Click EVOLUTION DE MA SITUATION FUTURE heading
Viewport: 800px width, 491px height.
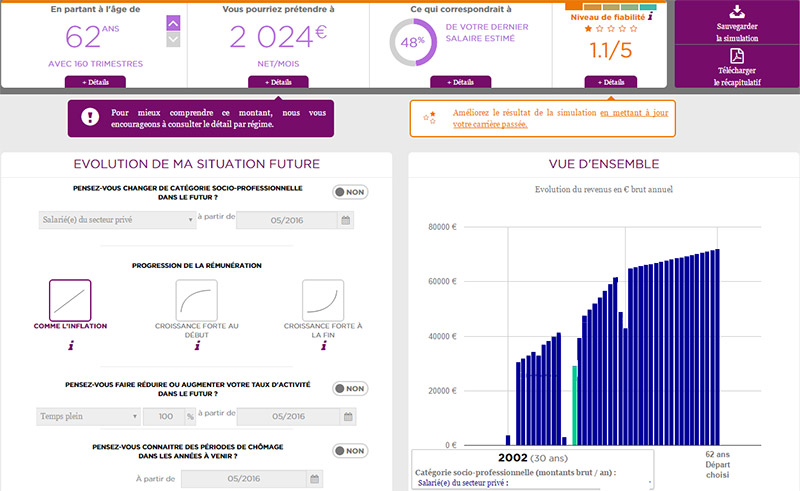(196, 164)
